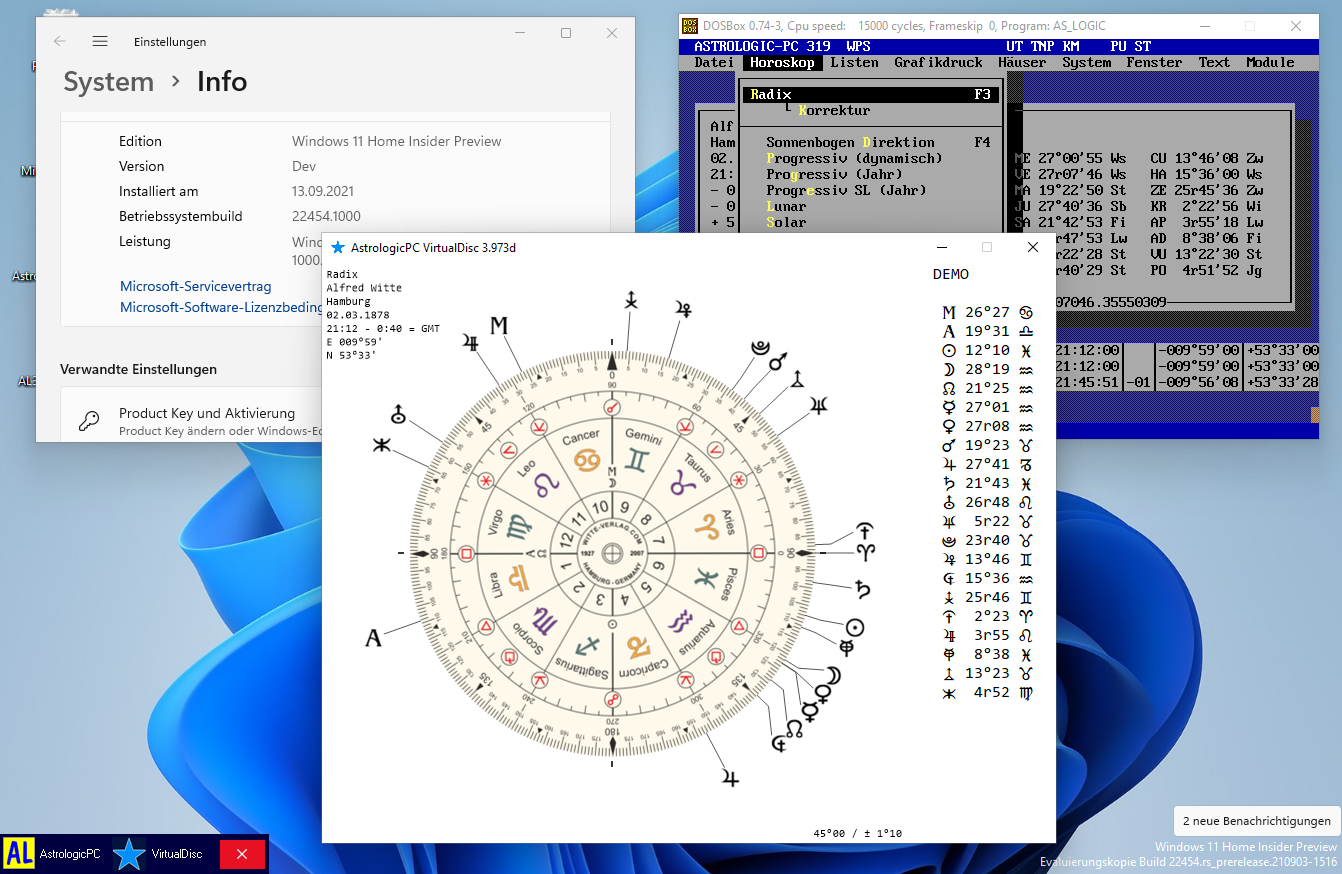Click the Gemini glyph on the chart wheel
This screenshot has height=874, width=1342.
pyautogui.click(x=637, y=460)
